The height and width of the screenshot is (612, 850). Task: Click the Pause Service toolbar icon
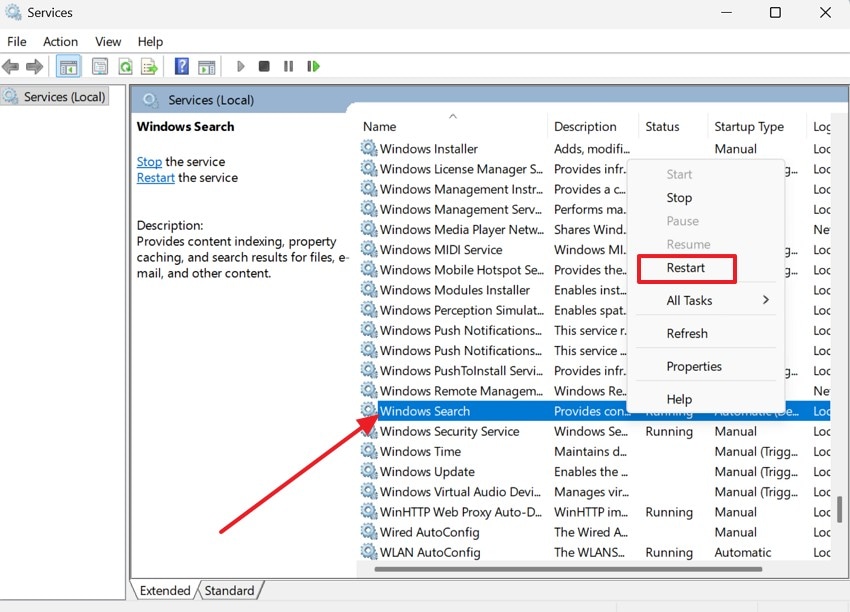tap(288, 66)
